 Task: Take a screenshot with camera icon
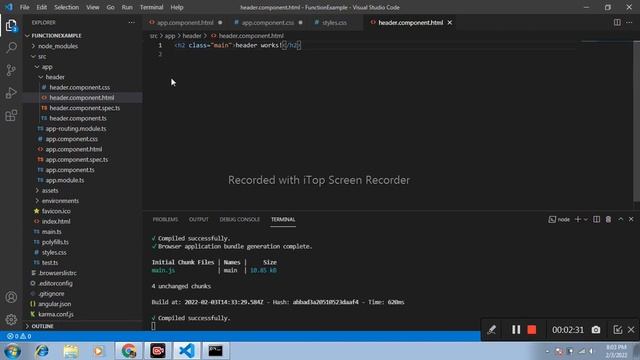[x=596, y=329]
